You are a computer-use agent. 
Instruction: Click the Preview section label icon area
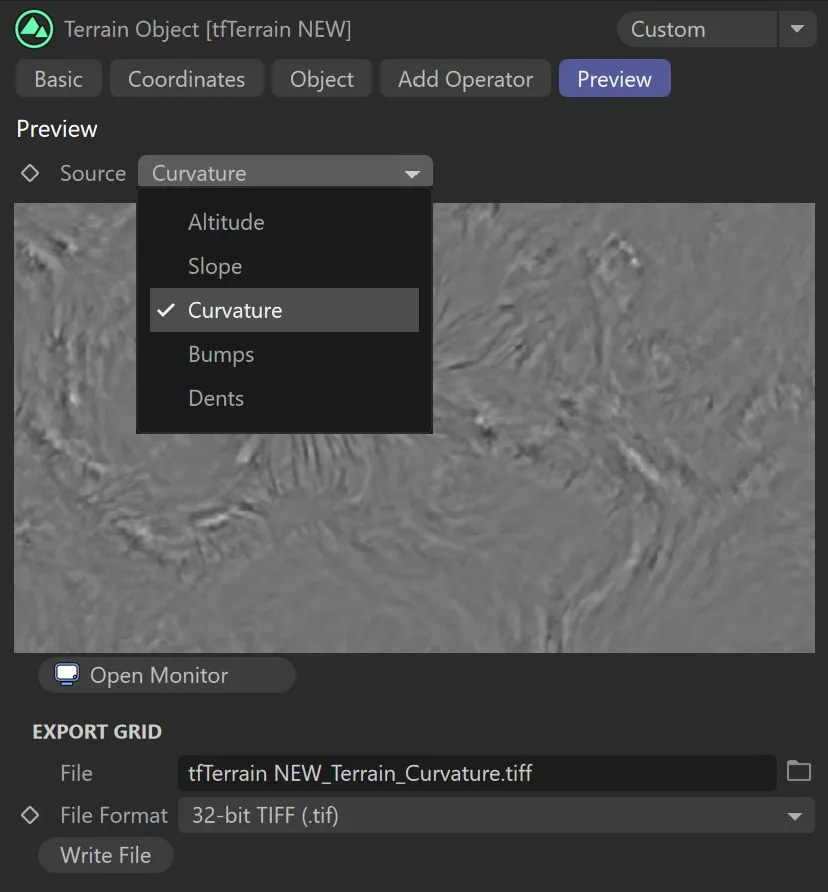[x=56, y=128]
